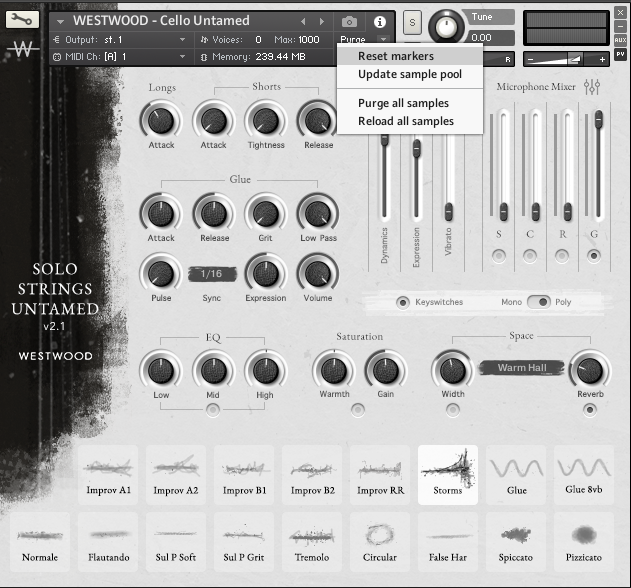Click the 1/16 Sync value button
This screenshot has height=588, width=631.
(x=211, y=273)
